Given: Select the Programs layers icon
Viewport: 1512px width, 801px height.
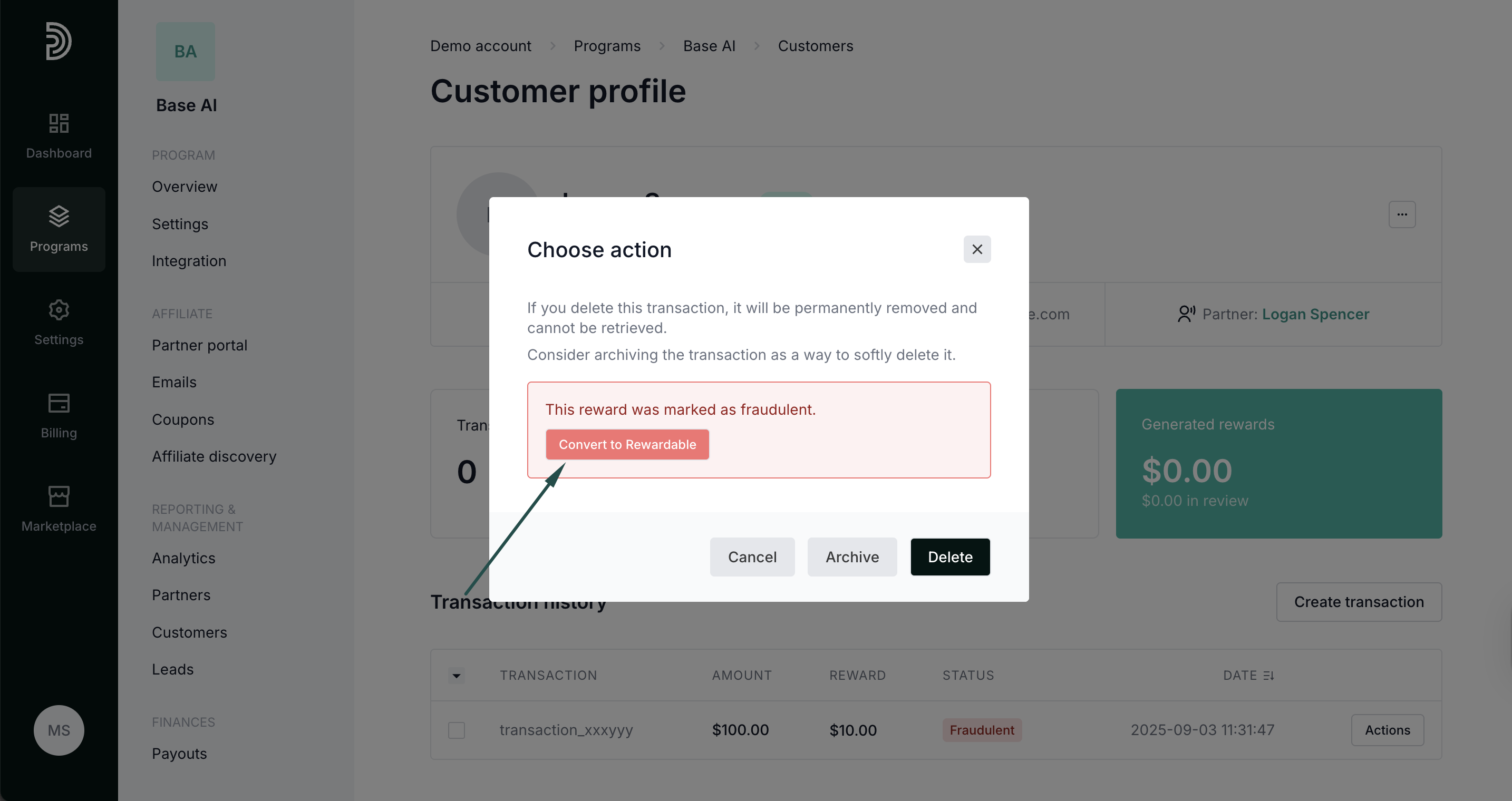Looking at the screenshot, I should (59, 217).
